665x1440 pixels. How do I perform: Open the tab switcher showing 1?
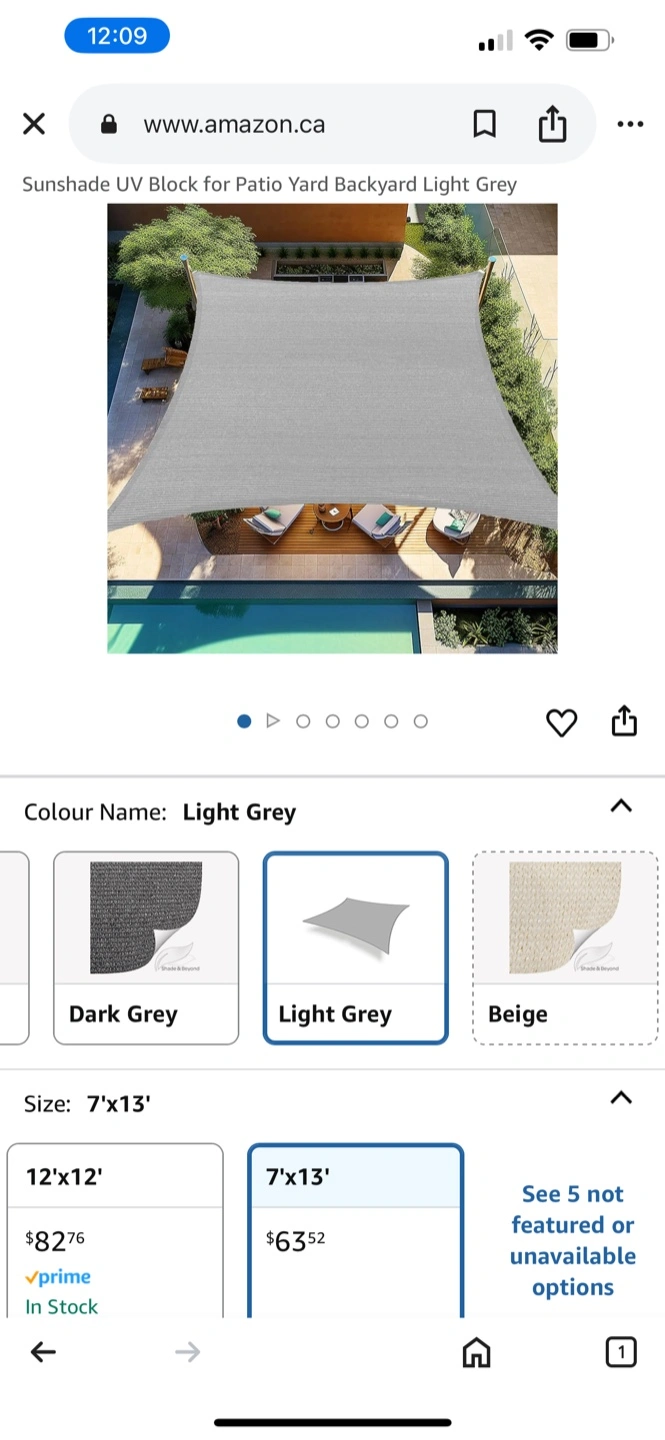pyautogui.click(x=621, y=1353)
